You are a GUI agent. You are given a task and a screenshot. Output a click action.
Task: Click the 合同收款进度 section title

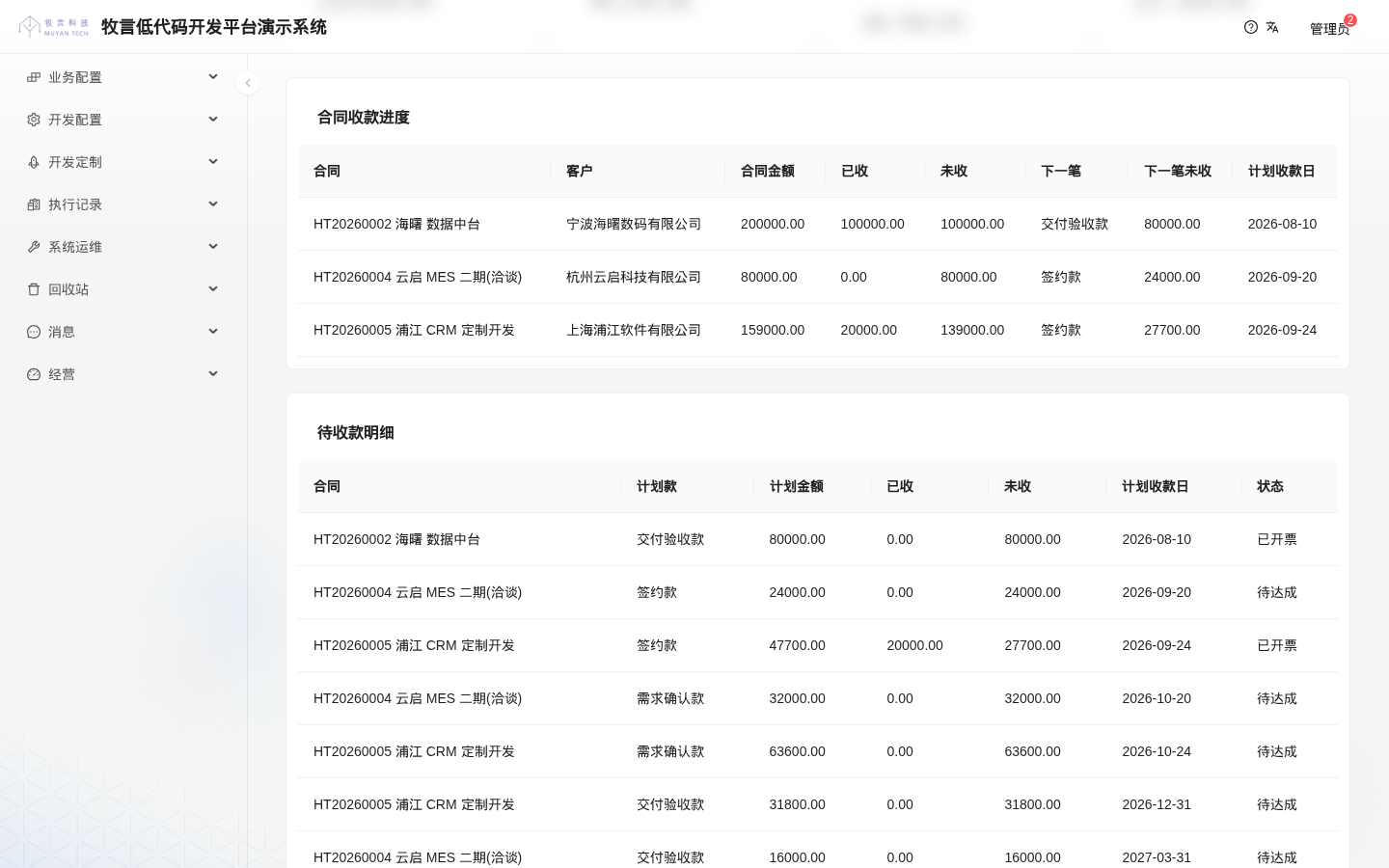(x=364, y=118)
